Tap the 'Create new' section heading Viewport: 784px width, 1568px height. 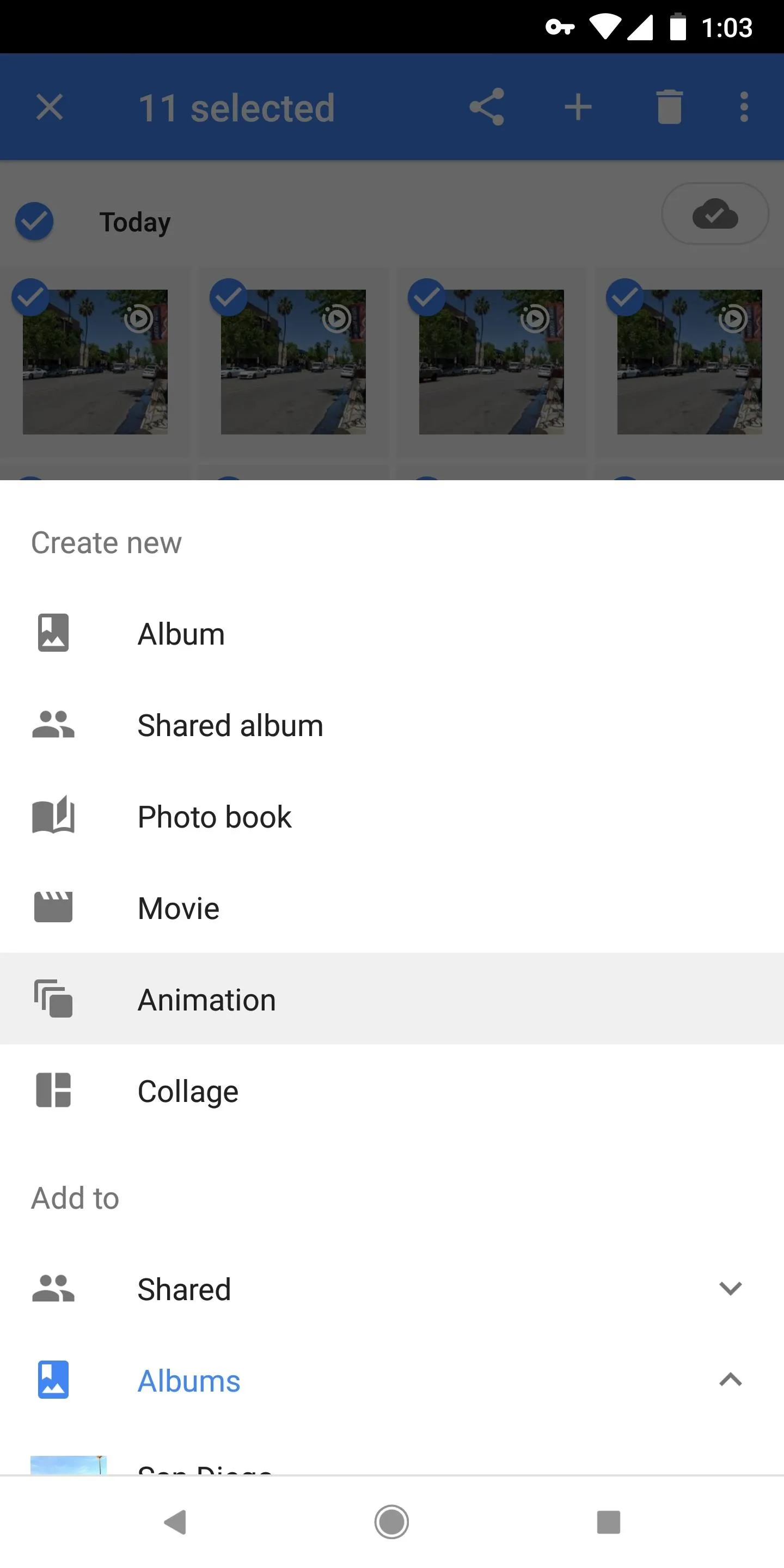[107, 542]
